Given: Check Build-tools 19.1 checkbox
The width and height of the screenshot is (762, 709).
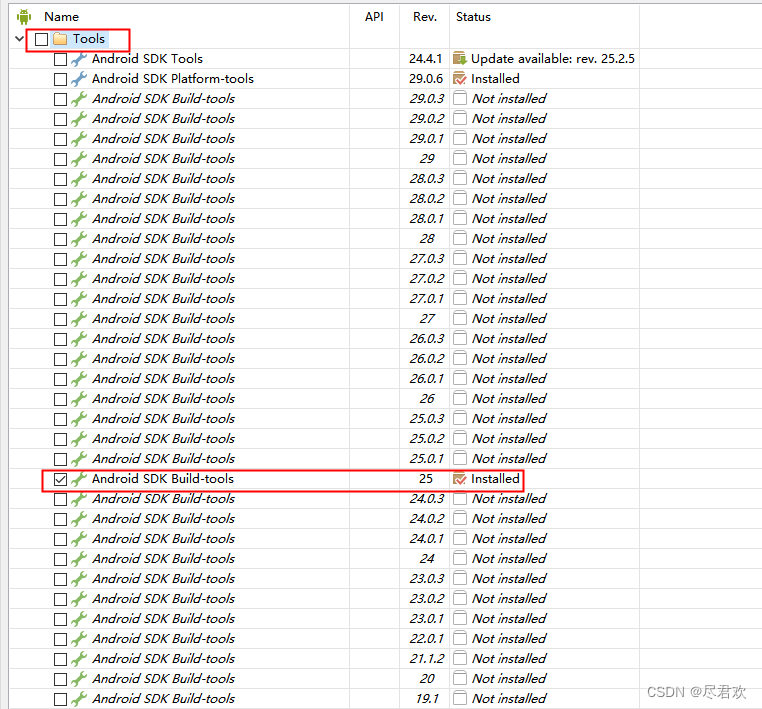Looking at the screenshot, I should pos(60,699).
